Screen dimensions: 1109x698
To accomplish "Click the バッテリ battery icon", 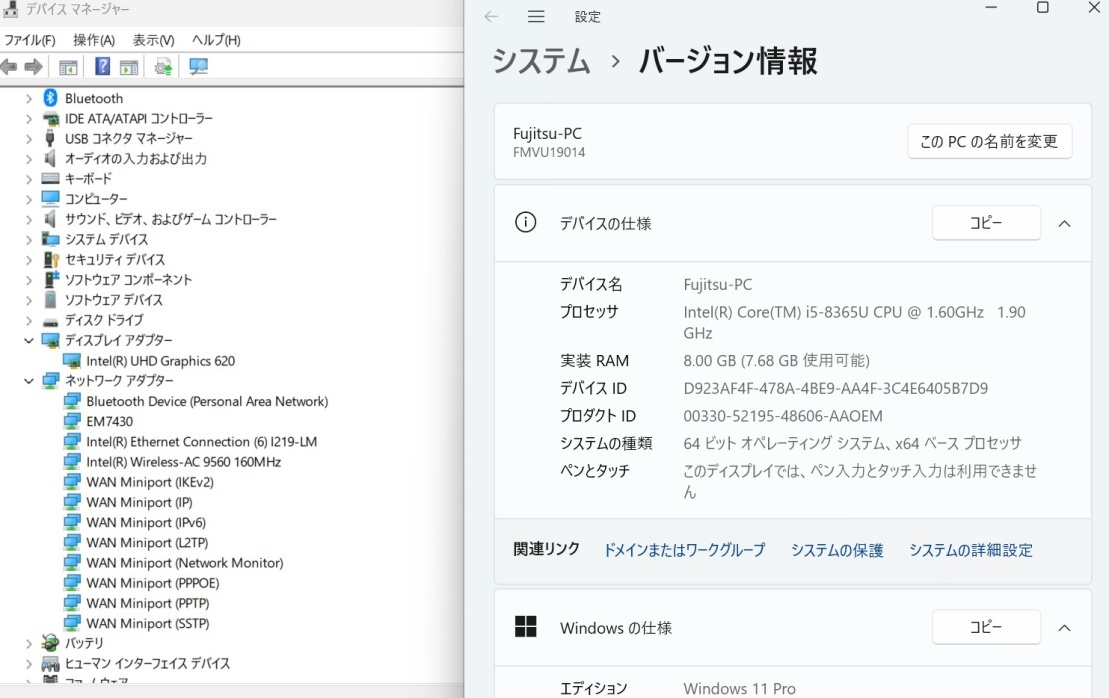I will pos(50,643).
